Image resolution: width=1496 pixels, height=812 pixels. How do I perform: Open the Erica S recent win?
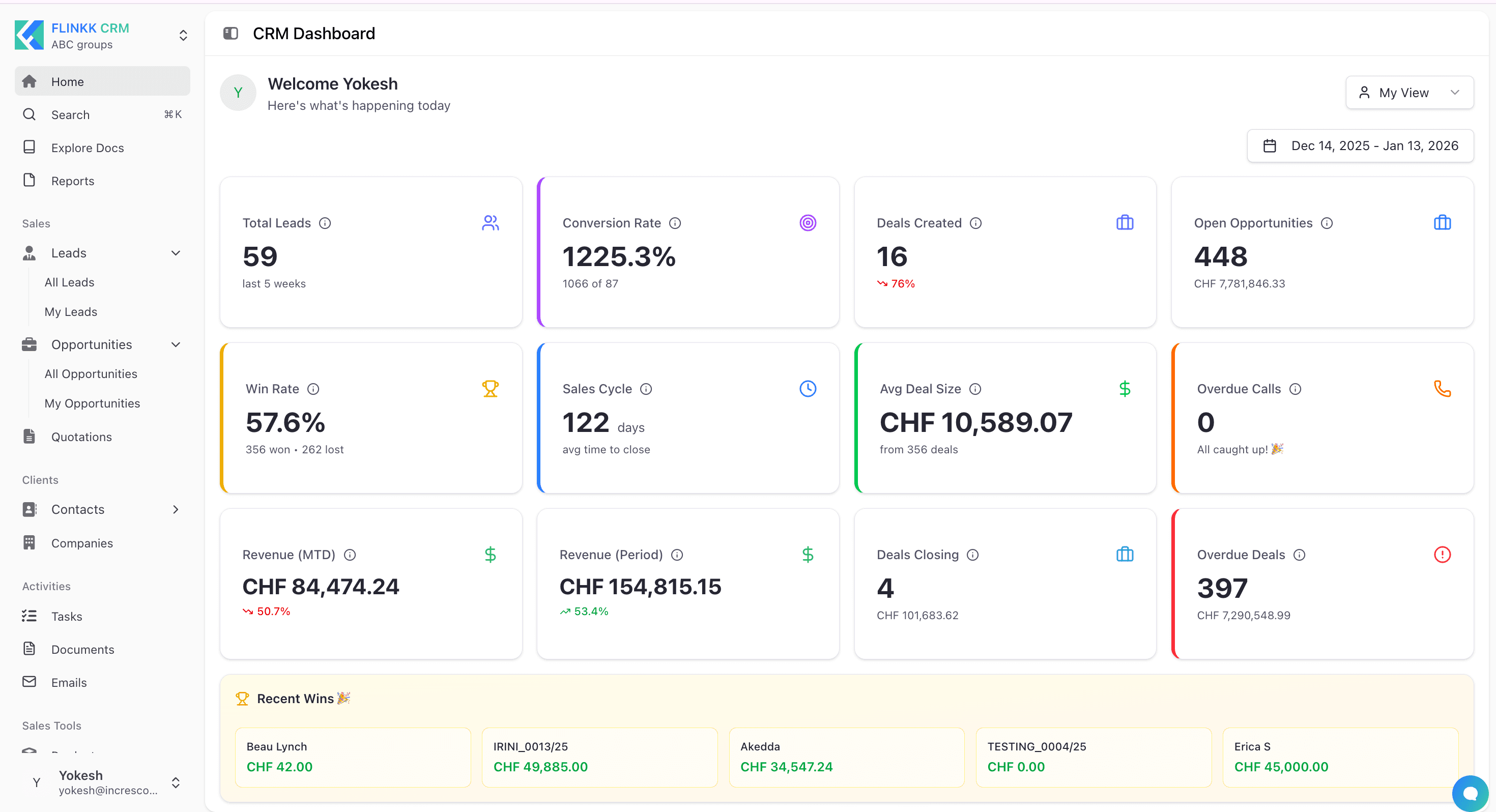(x=1340, y=758)
